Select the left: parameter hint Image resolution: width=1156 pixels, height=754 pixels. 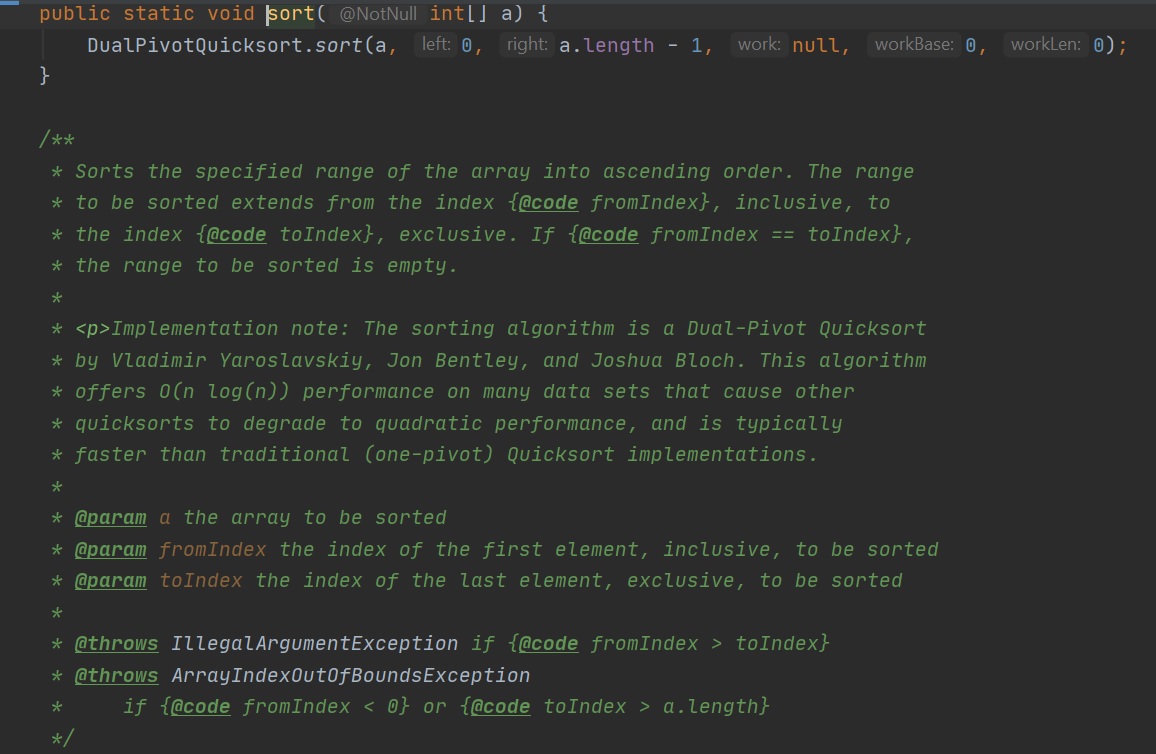[x=436, y=45]
